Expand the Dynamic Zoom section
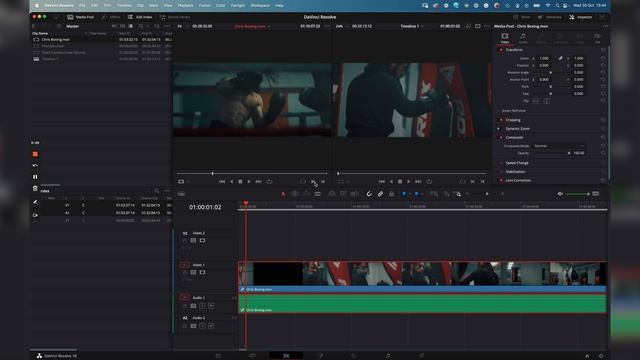640x360 pixels. tap(518, 129)
